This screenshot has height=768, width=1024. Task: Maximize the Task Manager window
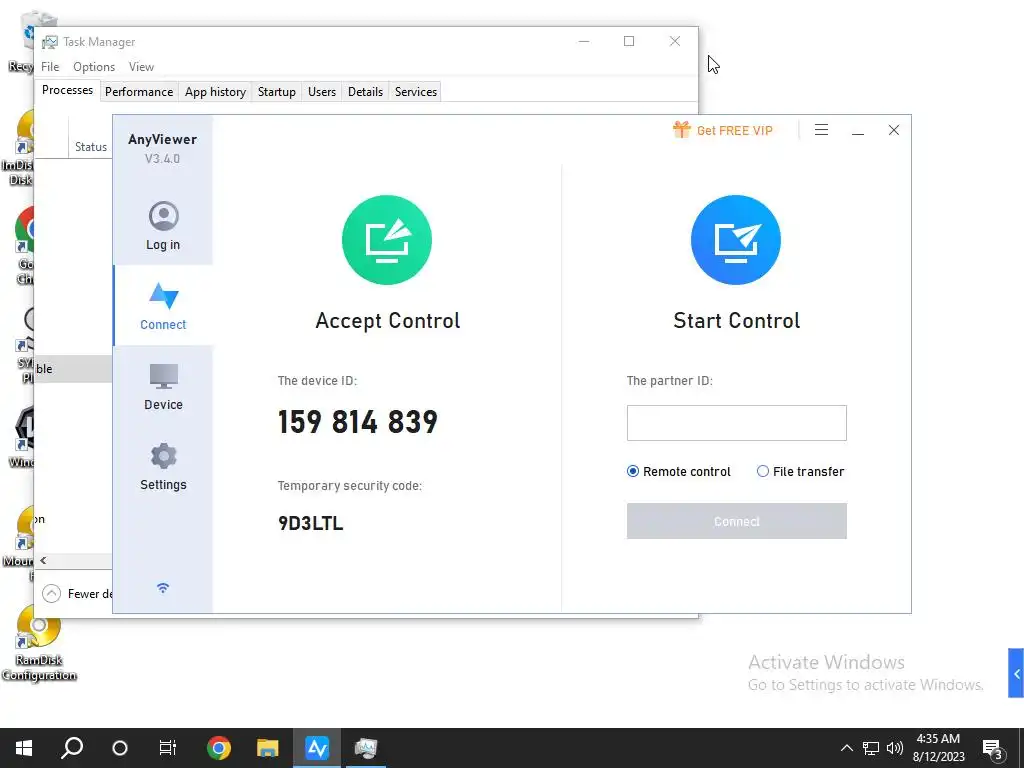click(x=629, y=41)
